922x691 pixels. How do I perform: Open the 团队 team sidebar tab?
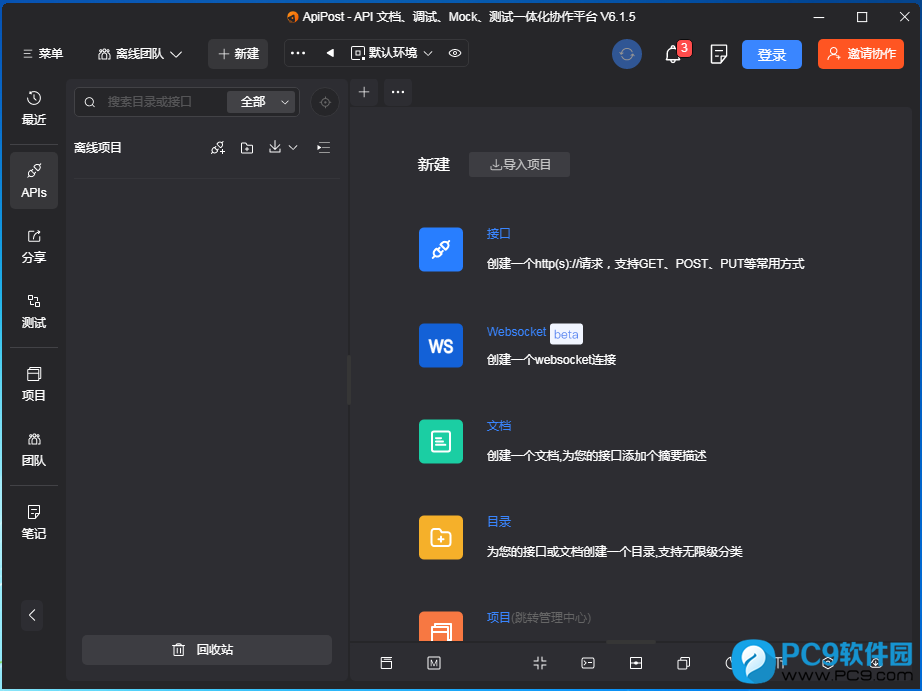point(34,450)
